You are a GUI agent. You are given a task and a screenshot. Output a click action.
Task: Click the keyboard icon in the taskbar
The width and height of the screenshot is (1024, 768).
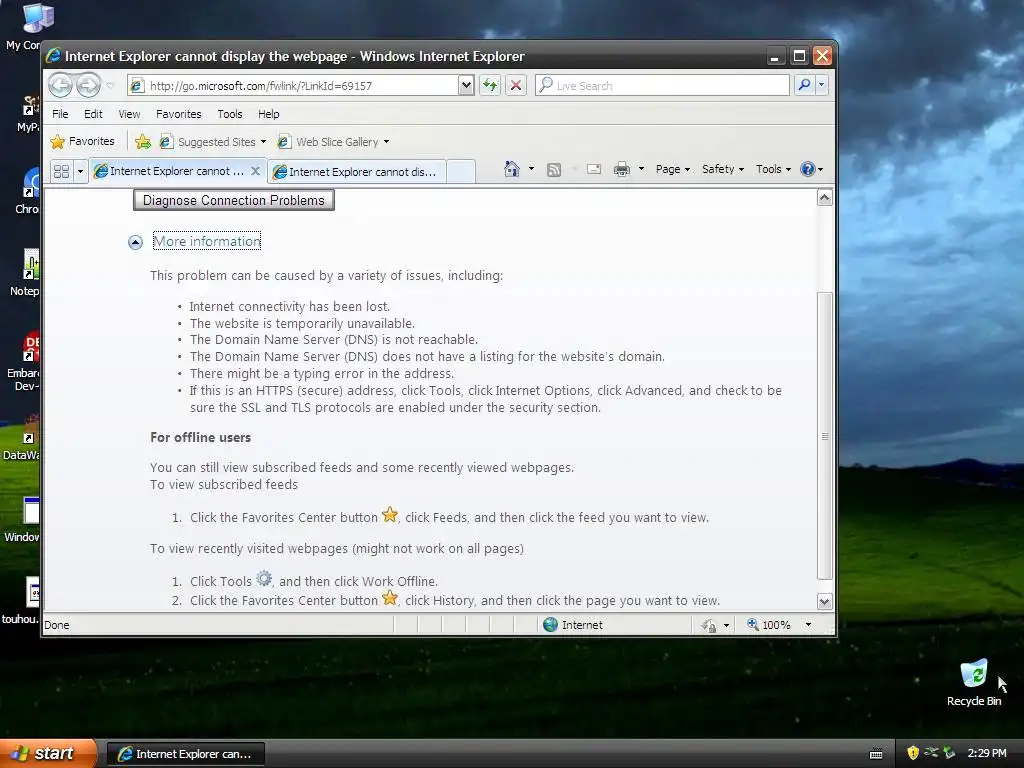point(876,754)
